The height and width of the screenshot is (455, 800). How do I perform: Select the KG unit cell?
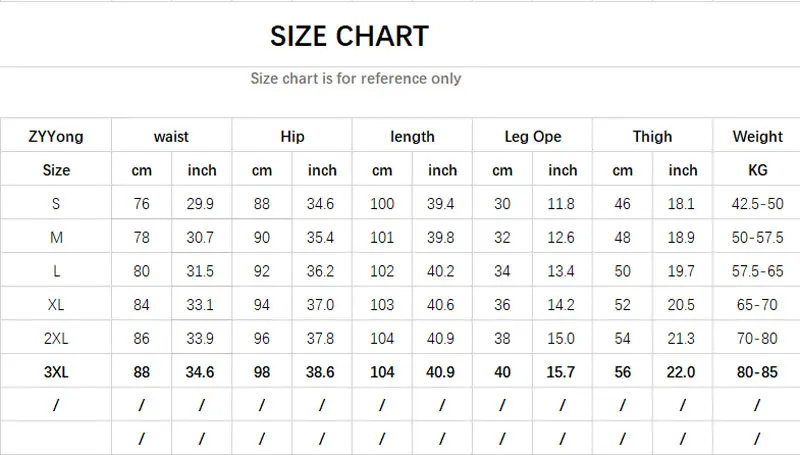tap(757, 170)
